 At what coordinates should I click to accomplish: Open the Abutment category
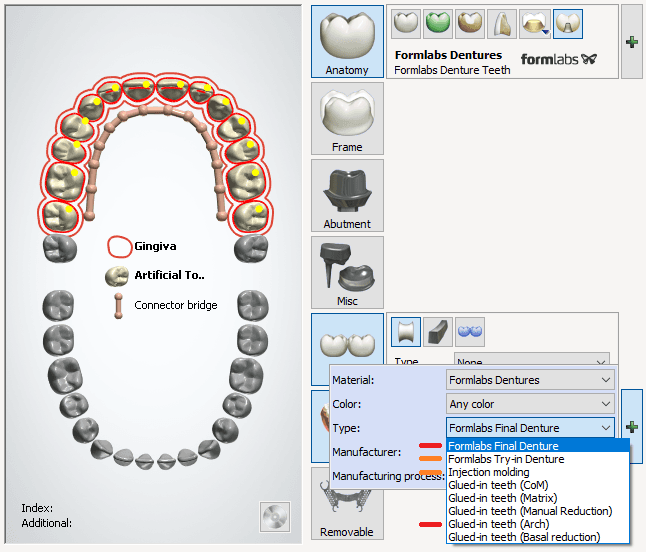(x=347, y=196)
